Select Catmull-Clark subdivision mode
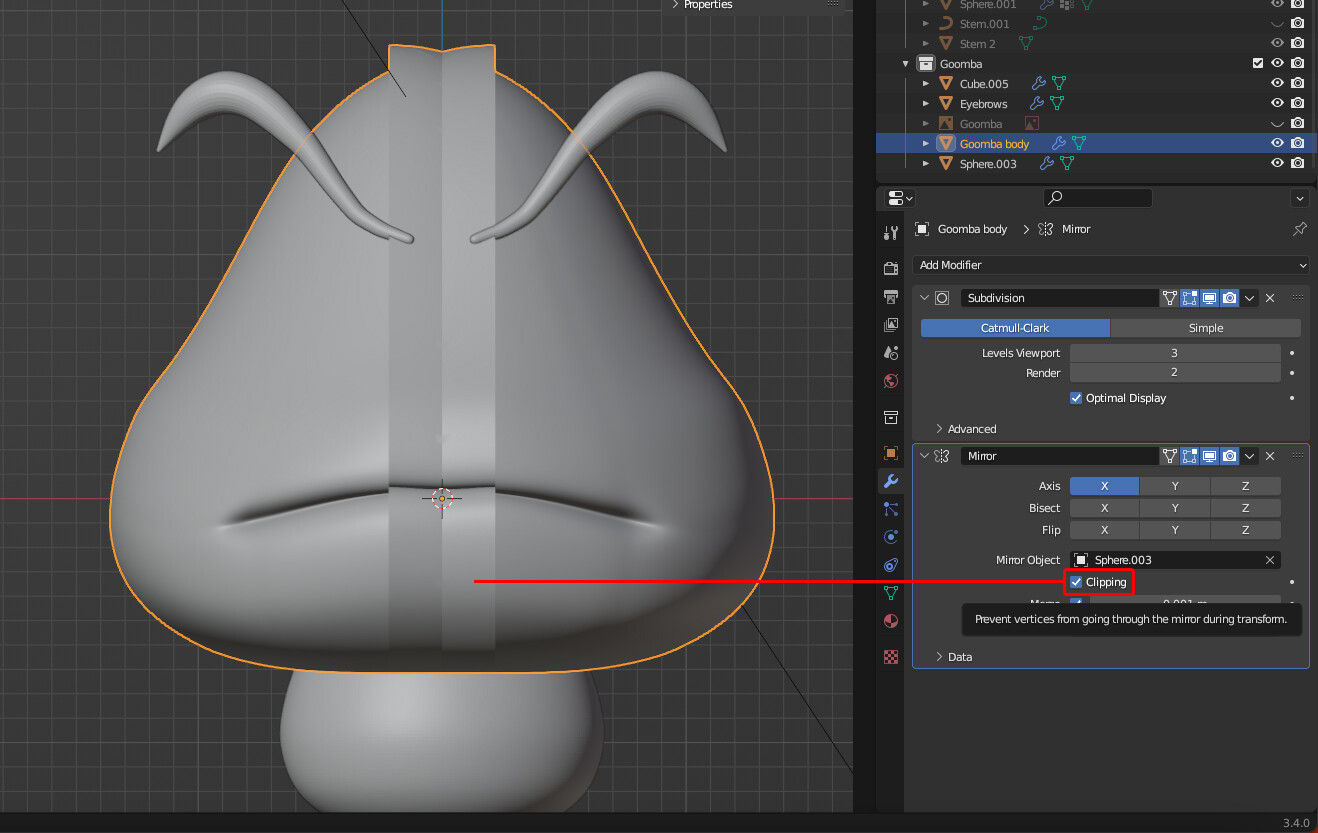This screenshot has height=833, width=1318. (1016, 327)
